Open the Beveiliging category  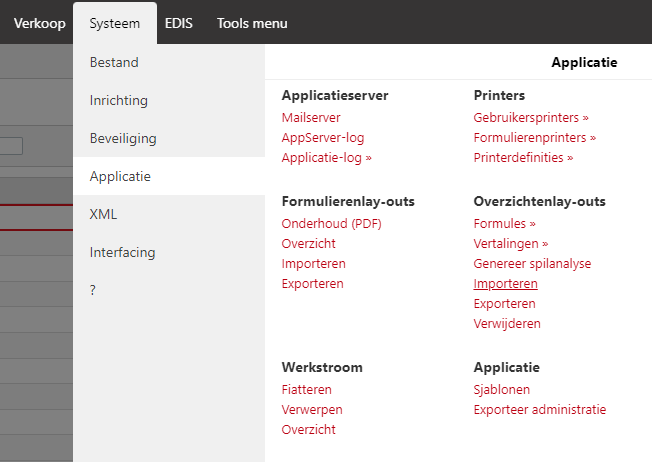click(x=123, y=138)
